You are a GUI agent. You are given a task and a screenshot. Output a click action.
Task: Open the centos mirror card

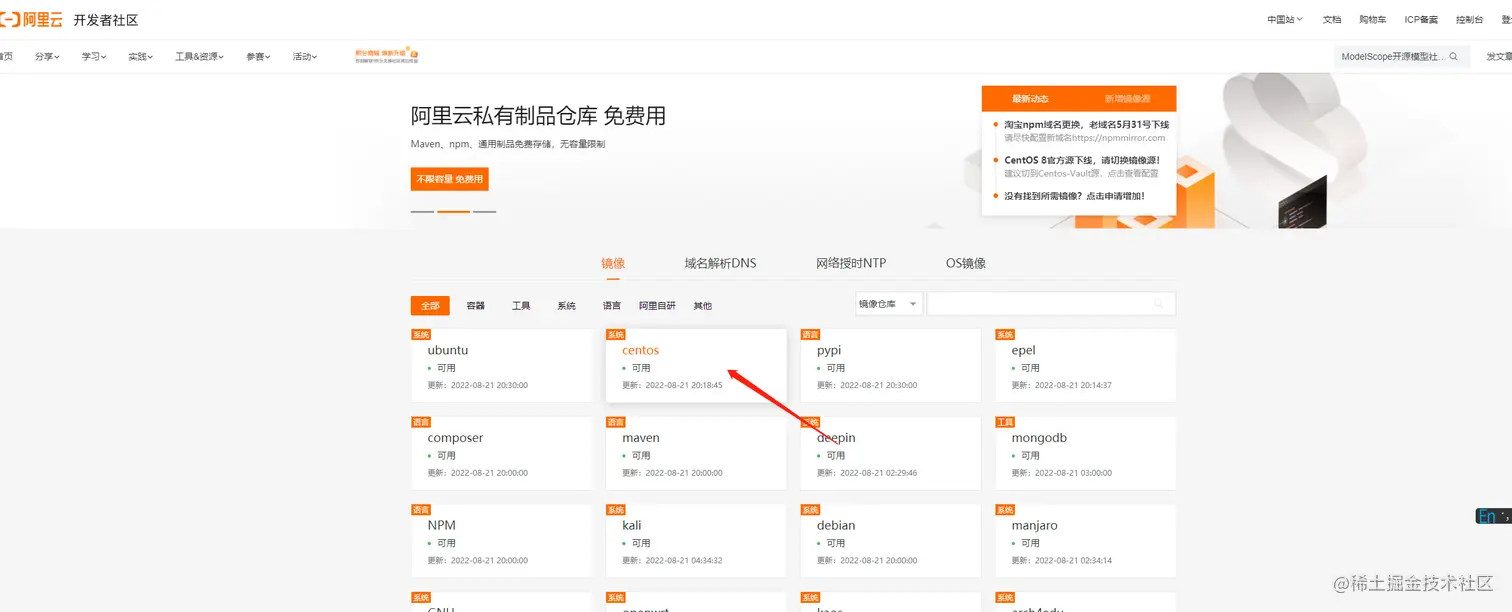[x=696, y=366]
